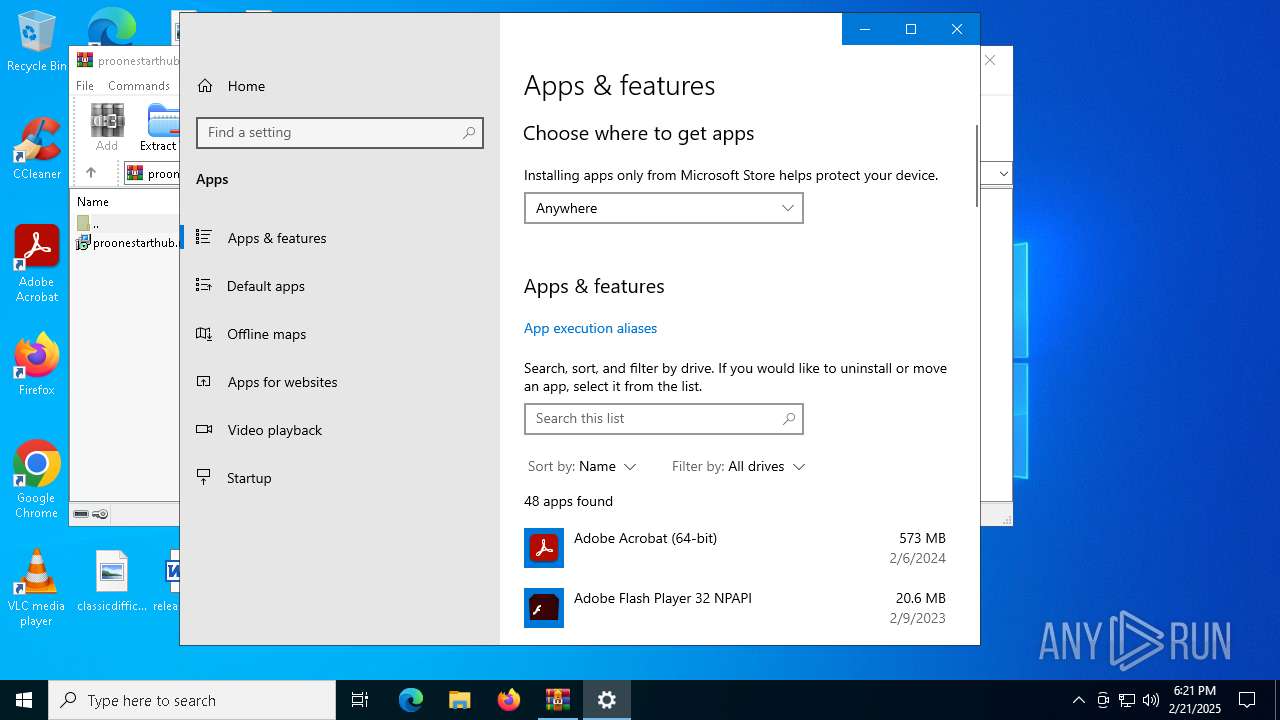Open File menu in WinRAR window
The height and width of the screenshot is (720, 1280).
(x=85, y=86)
